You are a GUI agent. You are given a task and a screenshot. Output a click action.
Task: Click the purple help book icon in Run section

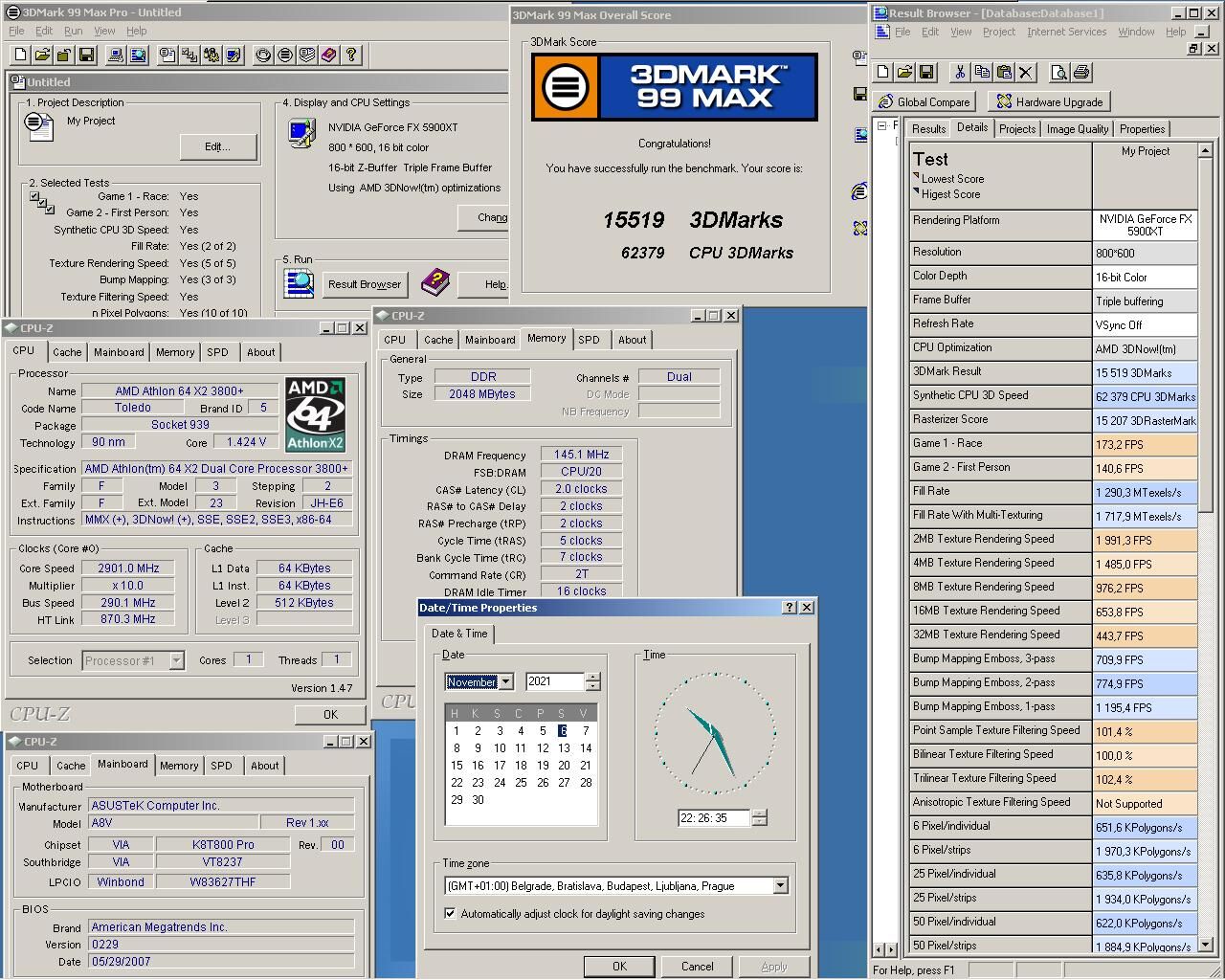(435, 282)
